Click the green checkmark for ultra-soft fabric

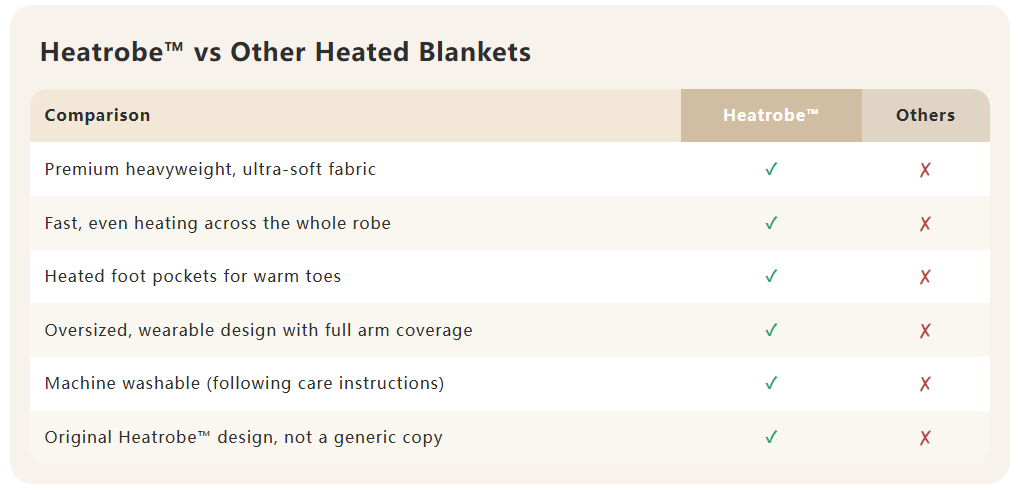coord(771,169)
